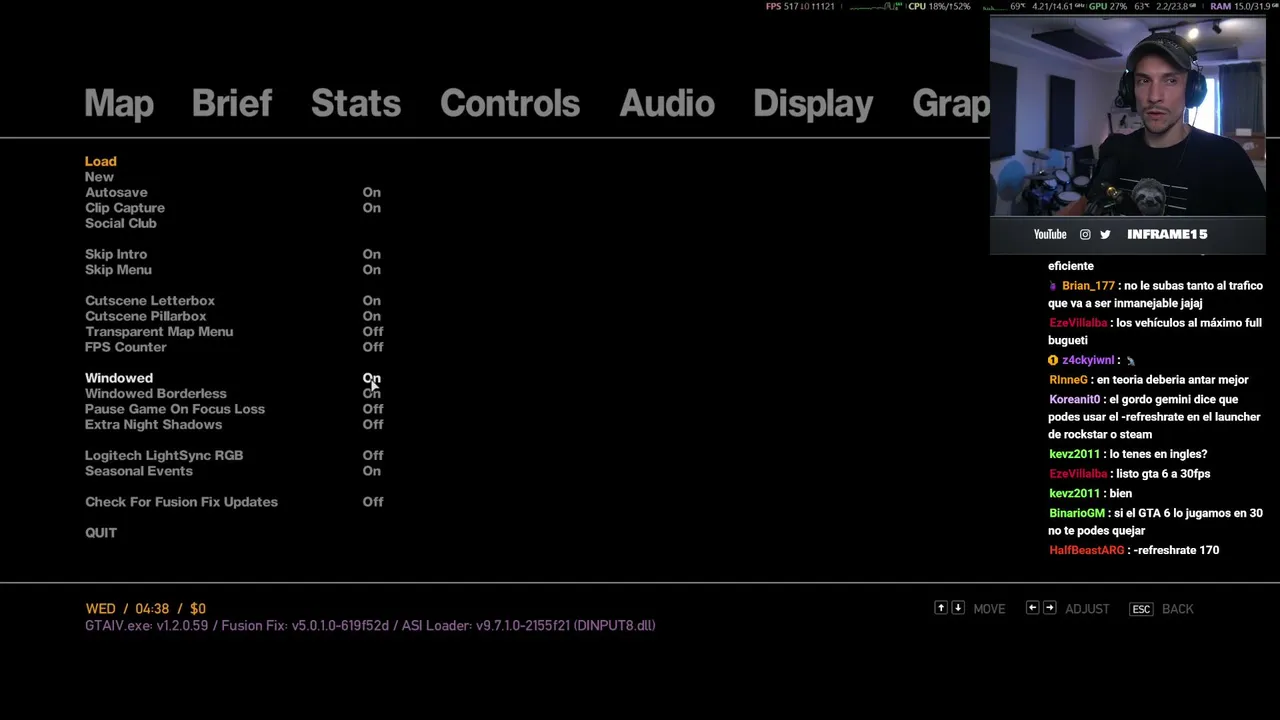Select the Transparent Map Menu label
This screenshot has height=720, width=1280.
pos(159,332)
